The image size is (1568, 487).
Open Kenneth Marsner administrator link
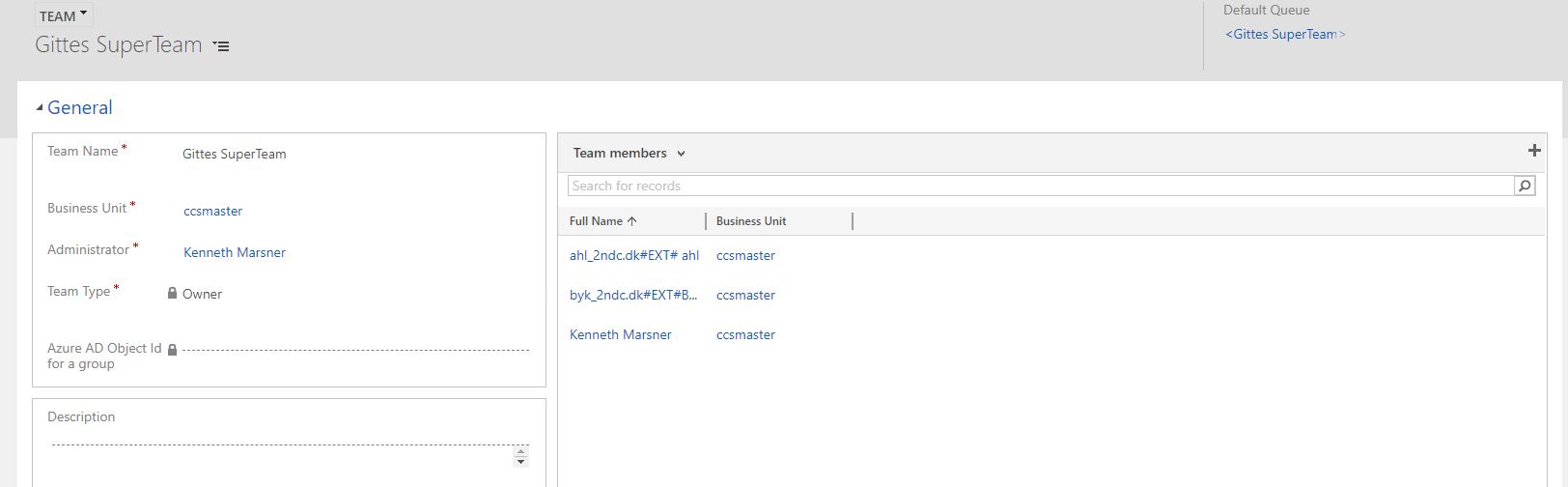pos(235,252)
